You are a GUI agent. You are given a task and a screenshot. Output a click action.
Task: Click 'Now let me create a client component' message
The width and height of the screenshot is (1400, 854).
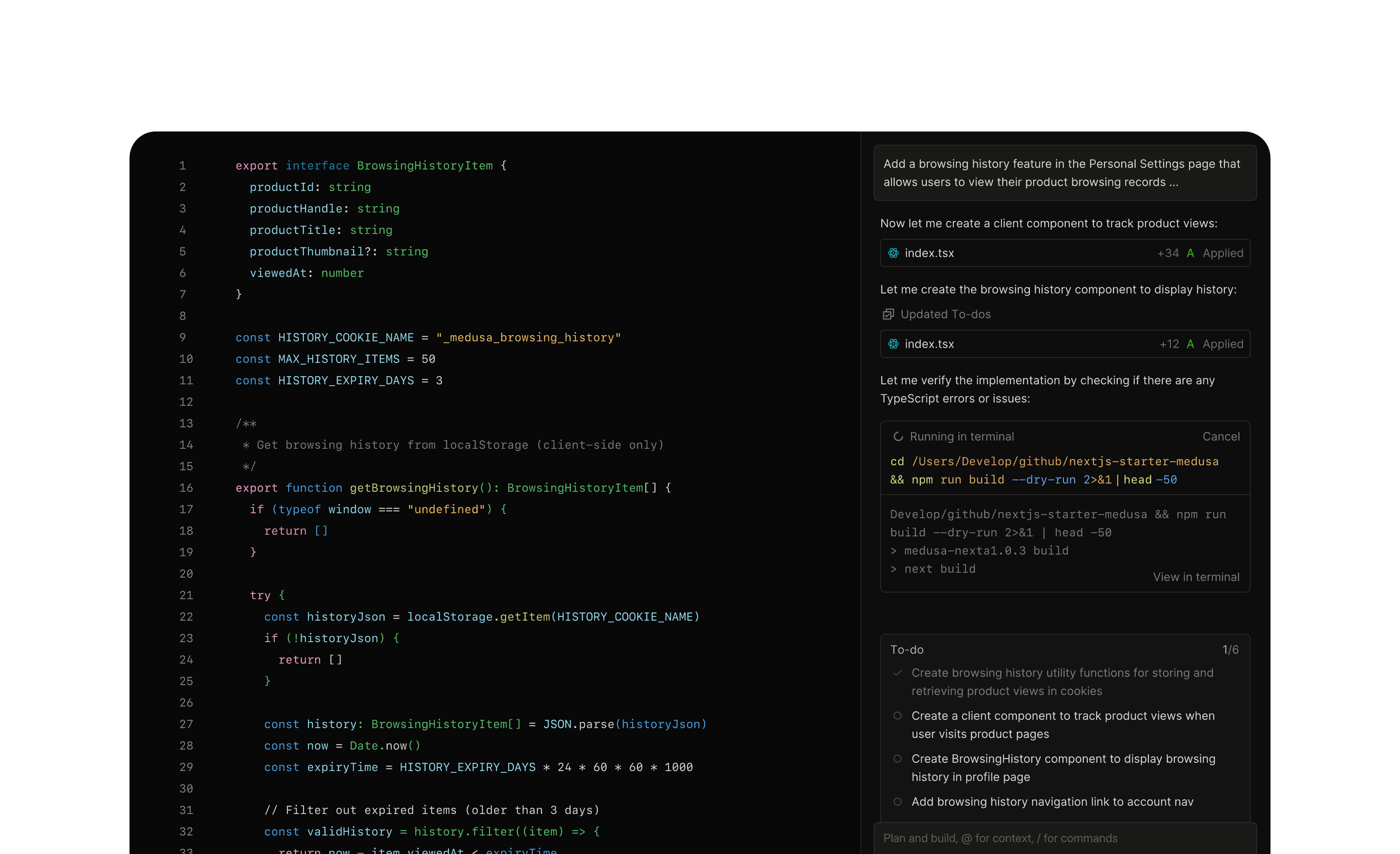pos(1048,224)
